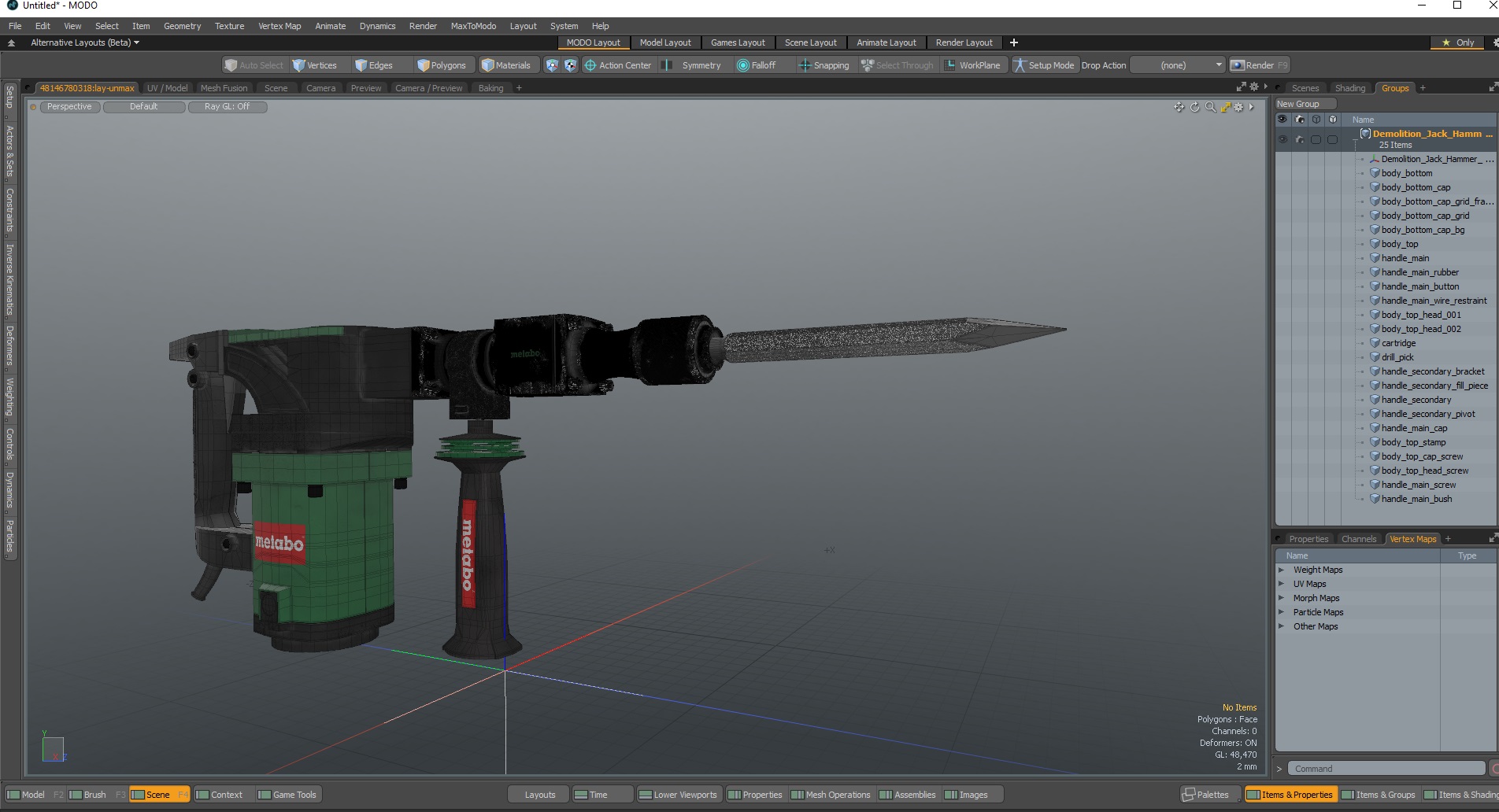
Task: Toggle render camera for Demolition_Jack_Hammer group
Action: pos(1300,140)
